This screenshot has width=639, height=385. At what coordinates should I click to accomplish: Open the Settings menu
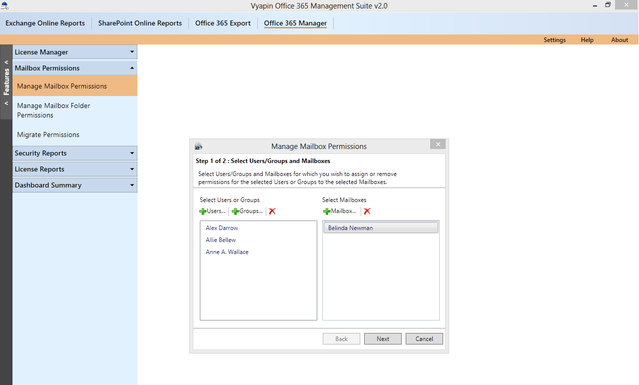[555, 40]
